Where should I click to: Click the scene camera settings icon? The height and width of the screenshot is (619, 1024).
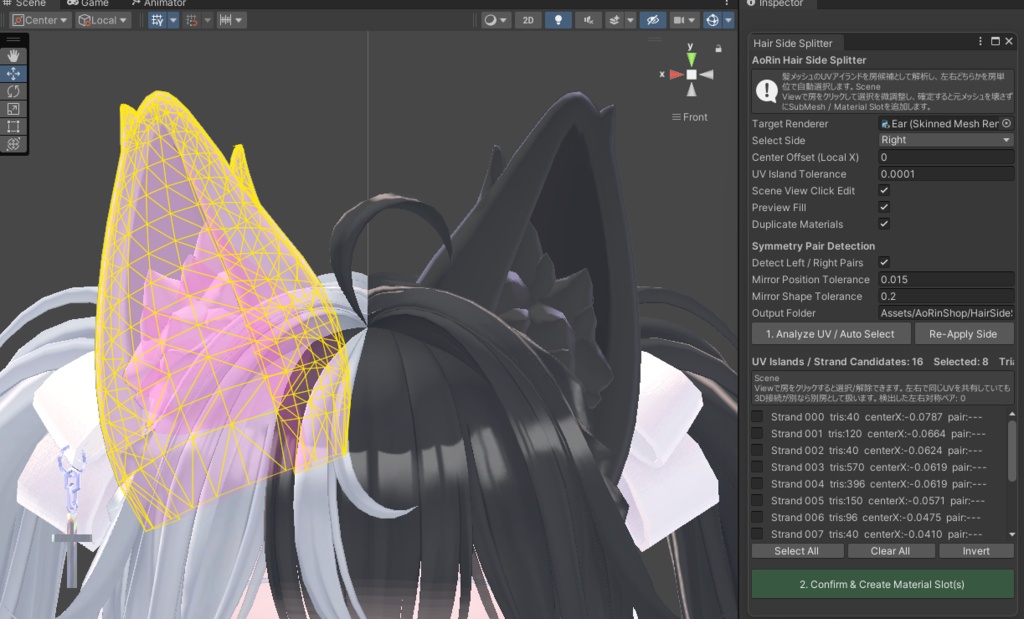679,20
